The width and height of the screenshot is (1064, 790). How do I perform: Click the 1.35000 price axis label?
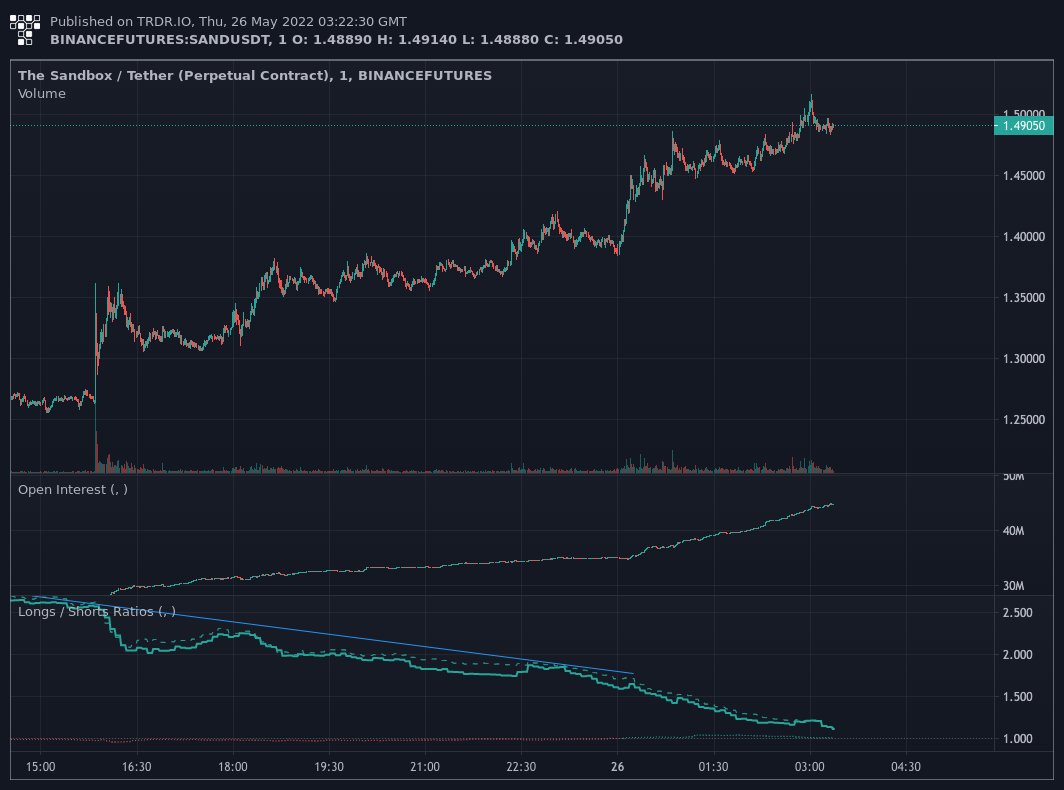(1023, 298)
